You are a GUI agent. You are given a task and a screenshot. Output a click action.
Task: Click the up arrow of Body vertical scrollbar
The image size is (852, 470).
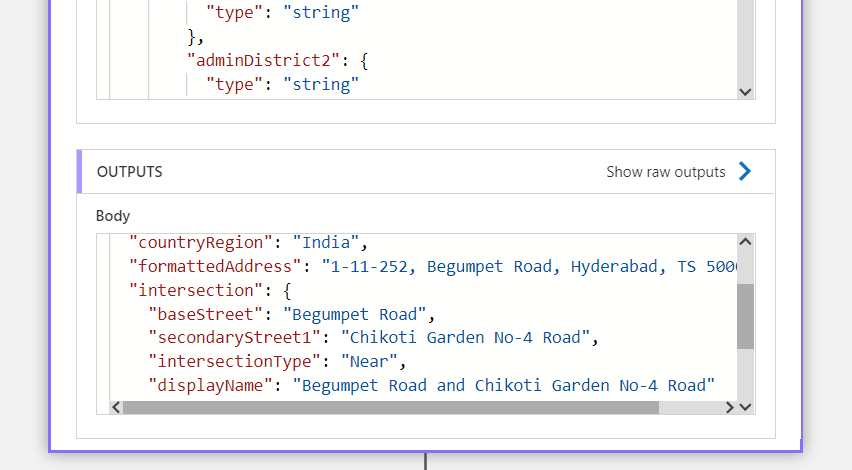745,243
